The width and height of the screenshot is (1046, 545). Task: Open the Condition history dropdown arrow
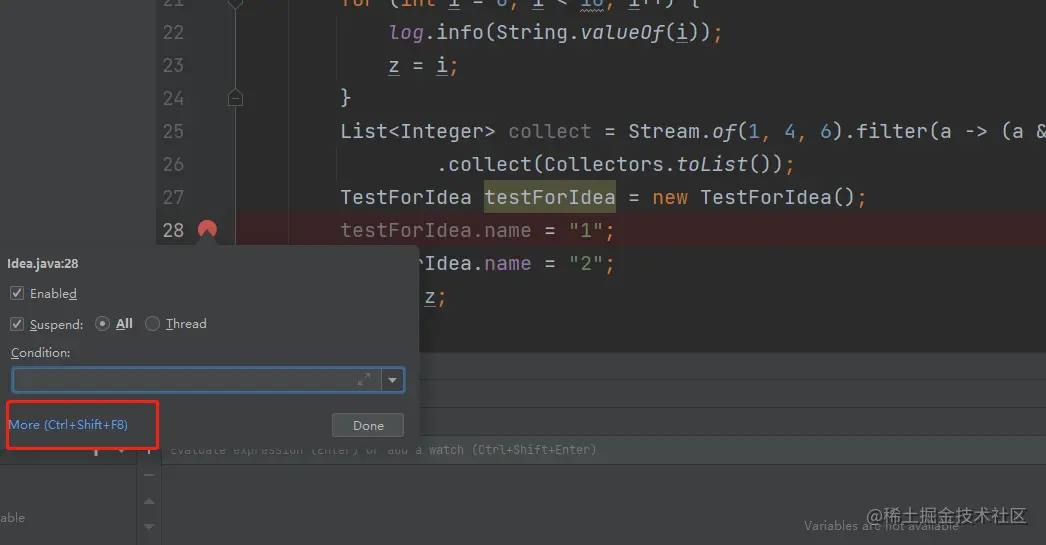(393, 380)
